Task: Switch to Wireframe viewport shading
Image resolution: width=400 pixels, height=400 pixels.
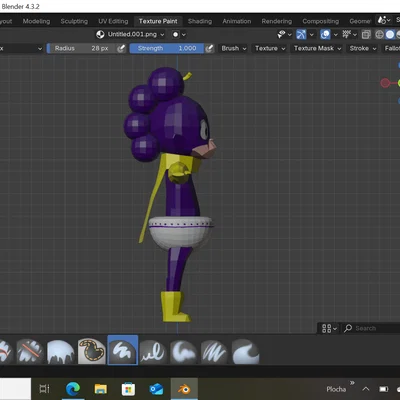Action: 379,34
